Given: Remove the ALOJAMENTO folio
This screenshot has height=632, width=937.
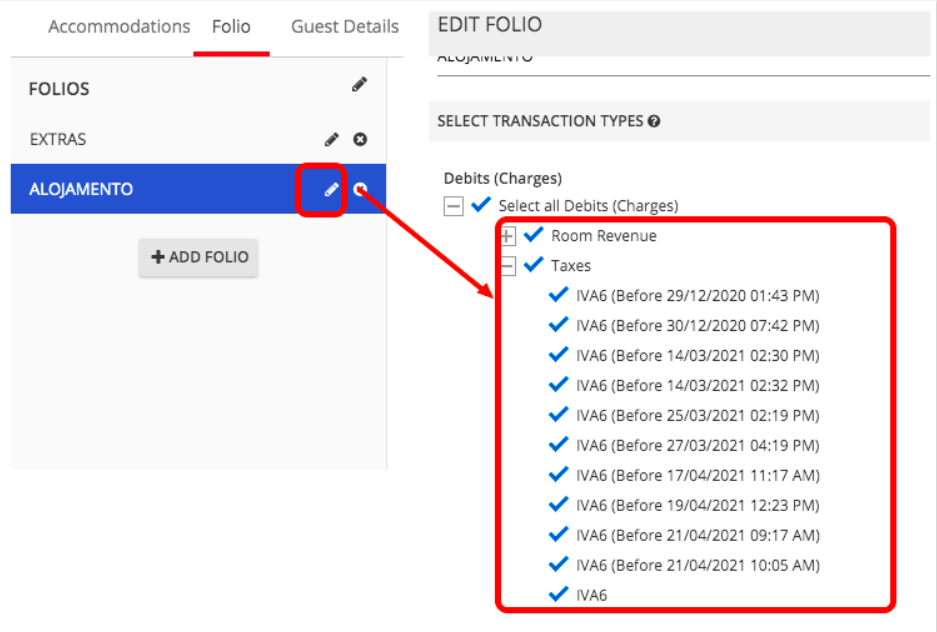Looking at the screenshot, I should tap(361, 189).
